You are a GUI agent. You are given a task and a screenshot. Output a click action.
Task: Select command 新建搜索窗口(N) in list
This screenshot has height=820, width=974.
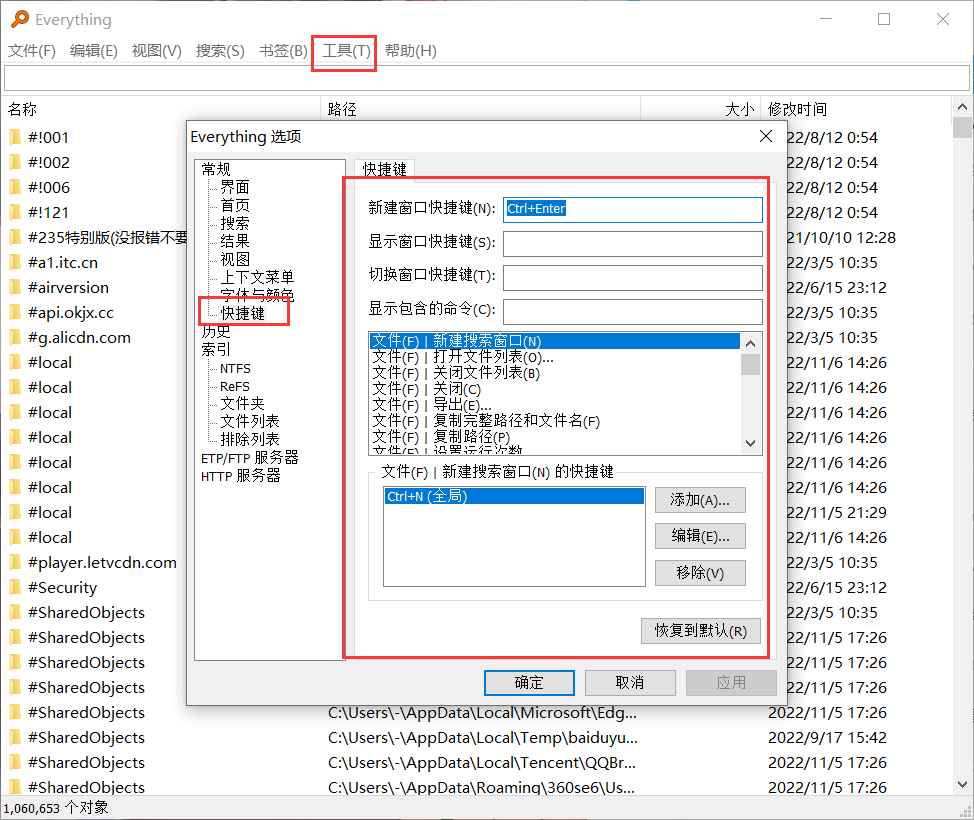pyautogui.click(x=554, y=341)
